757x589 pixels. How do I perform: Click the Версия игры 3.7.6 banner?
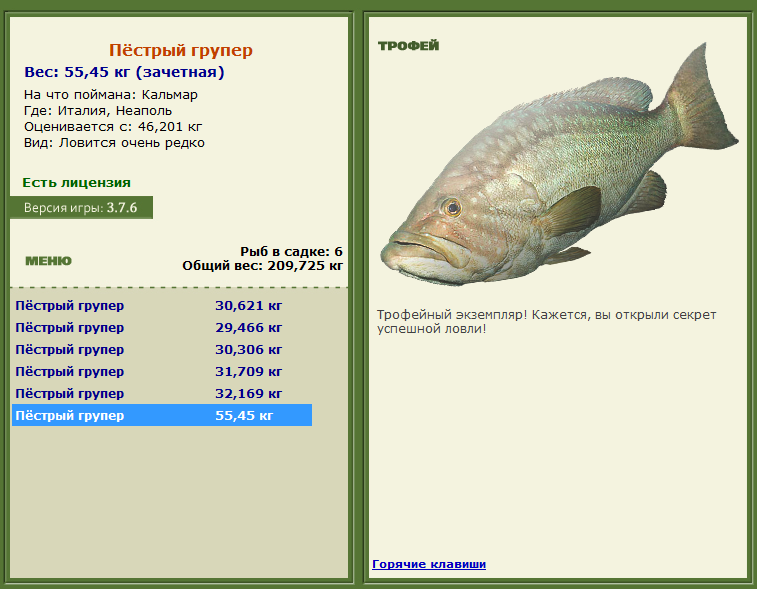tap(81, 208)
